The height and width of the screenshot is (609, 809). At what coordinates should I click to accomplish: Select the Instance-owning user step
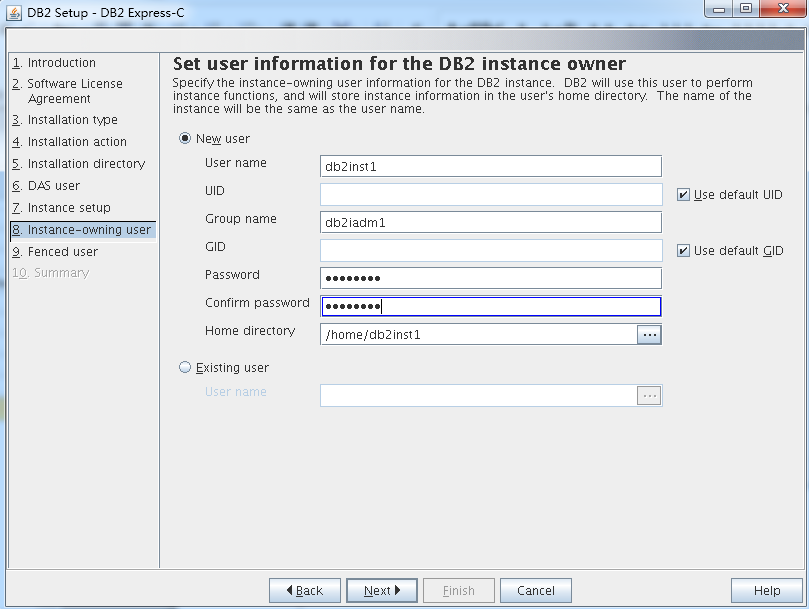[x=83, y=230]
